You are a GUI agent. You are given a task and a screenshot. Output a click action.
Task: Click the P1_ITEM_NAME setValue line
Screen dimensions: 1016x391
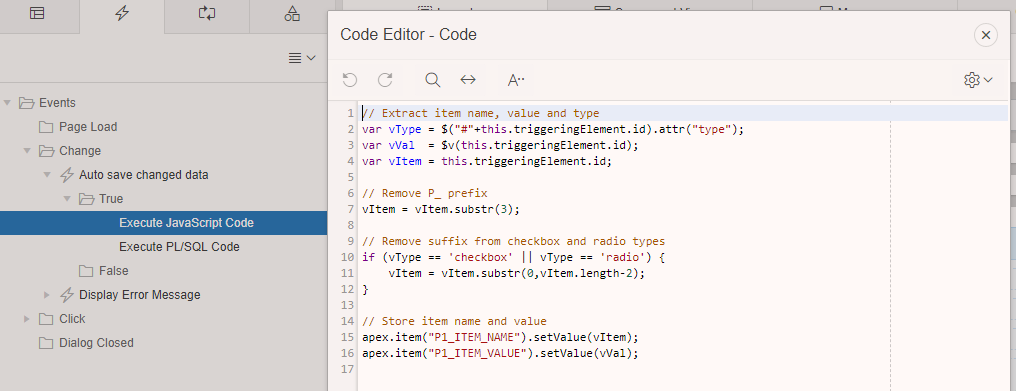pos(500,337)
